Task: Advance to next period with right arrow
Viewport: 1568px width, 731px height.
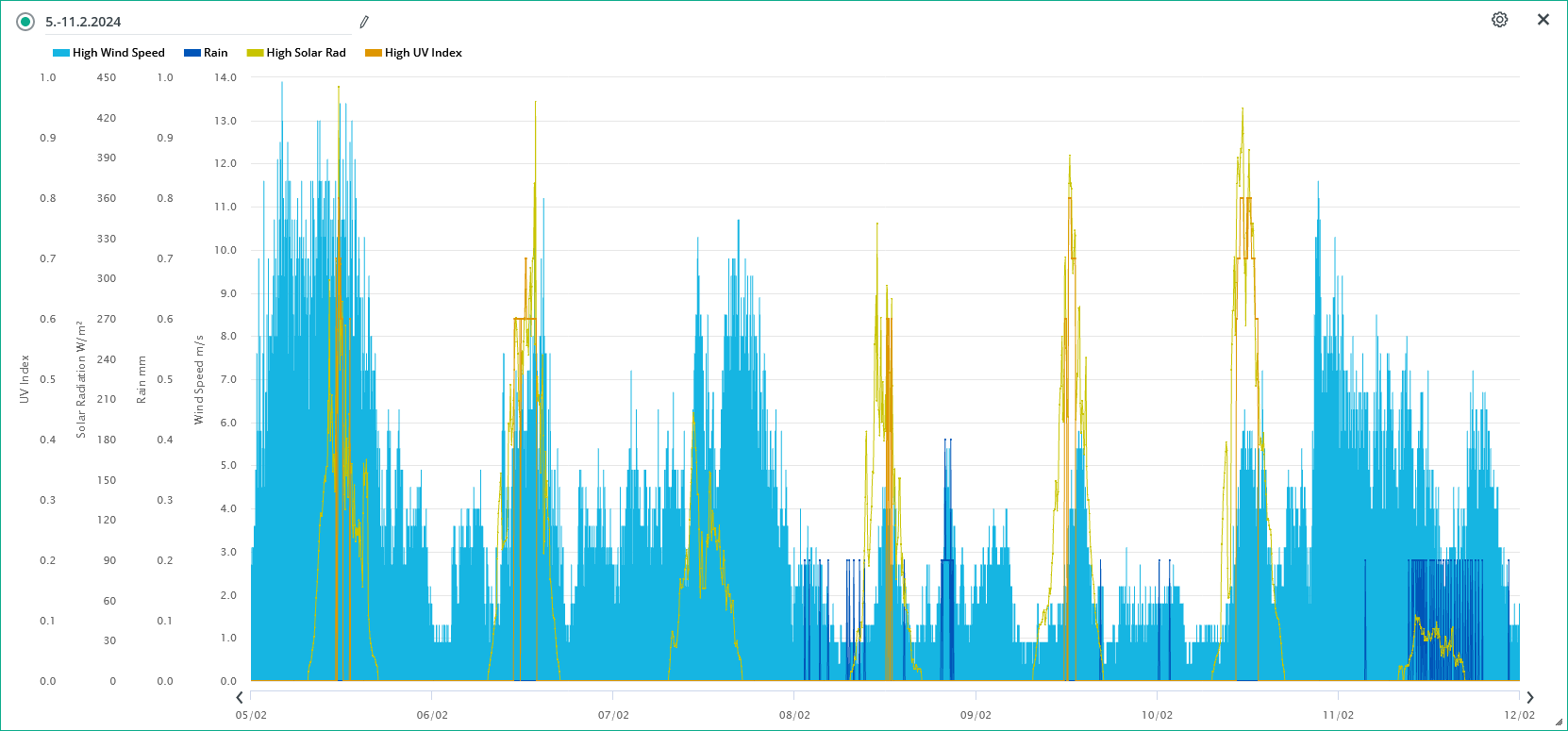Action: pyautogui.click(x=1529, y=698)
